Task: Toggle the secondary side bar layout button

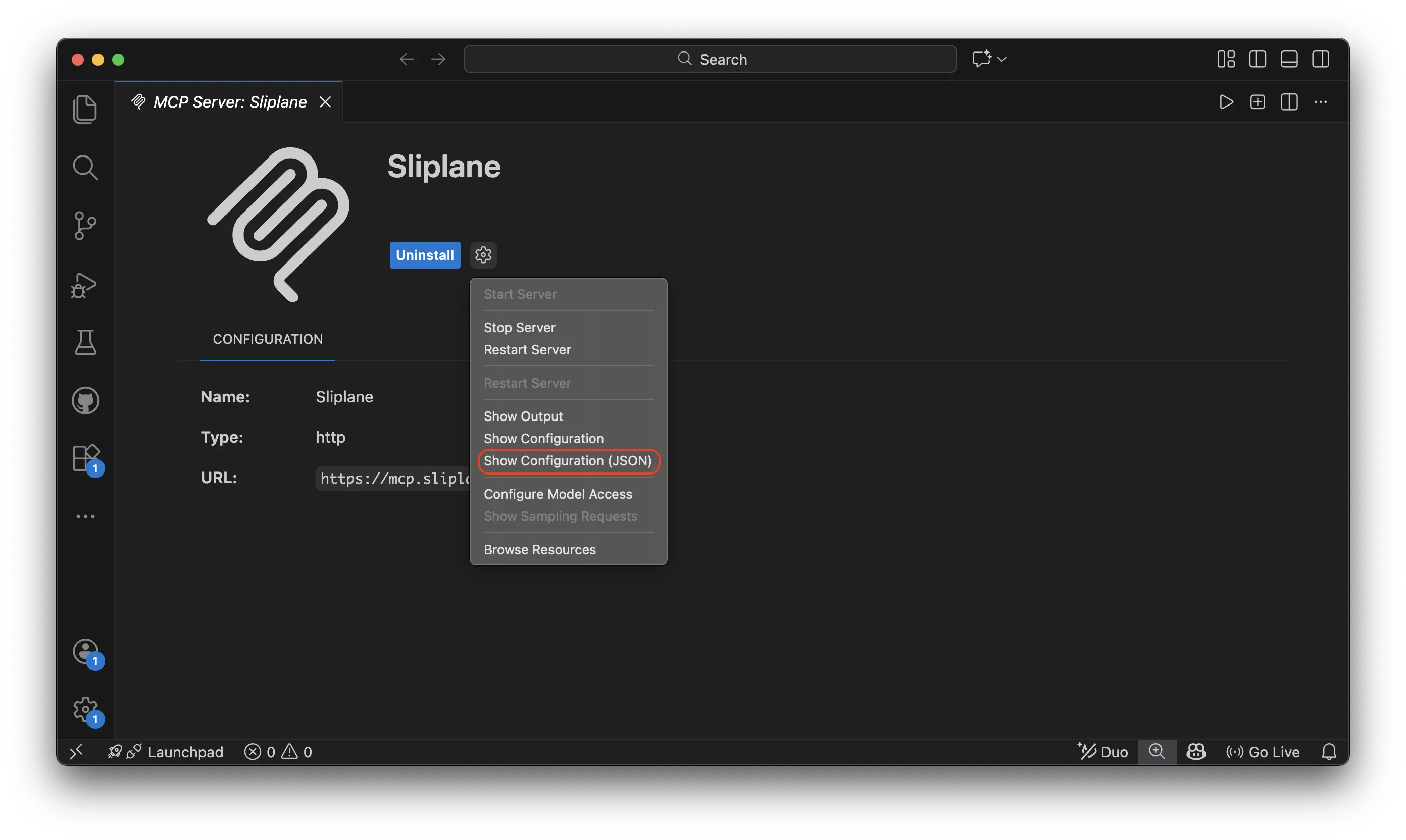Action: coord(1321,59)
